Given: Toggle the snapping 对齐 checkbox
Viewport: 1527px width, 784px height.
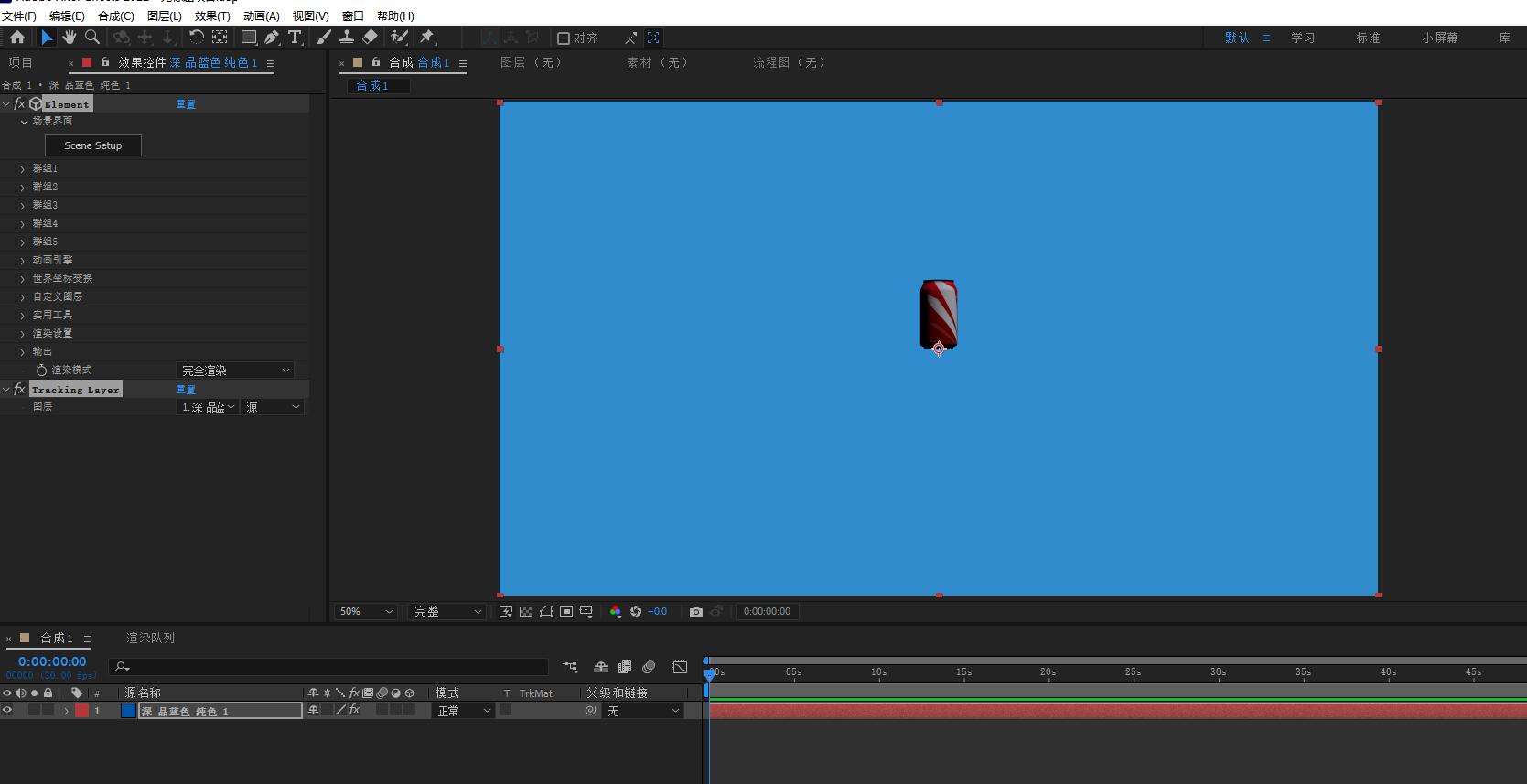Looking at the screenshot, I should tap(564, 38).
